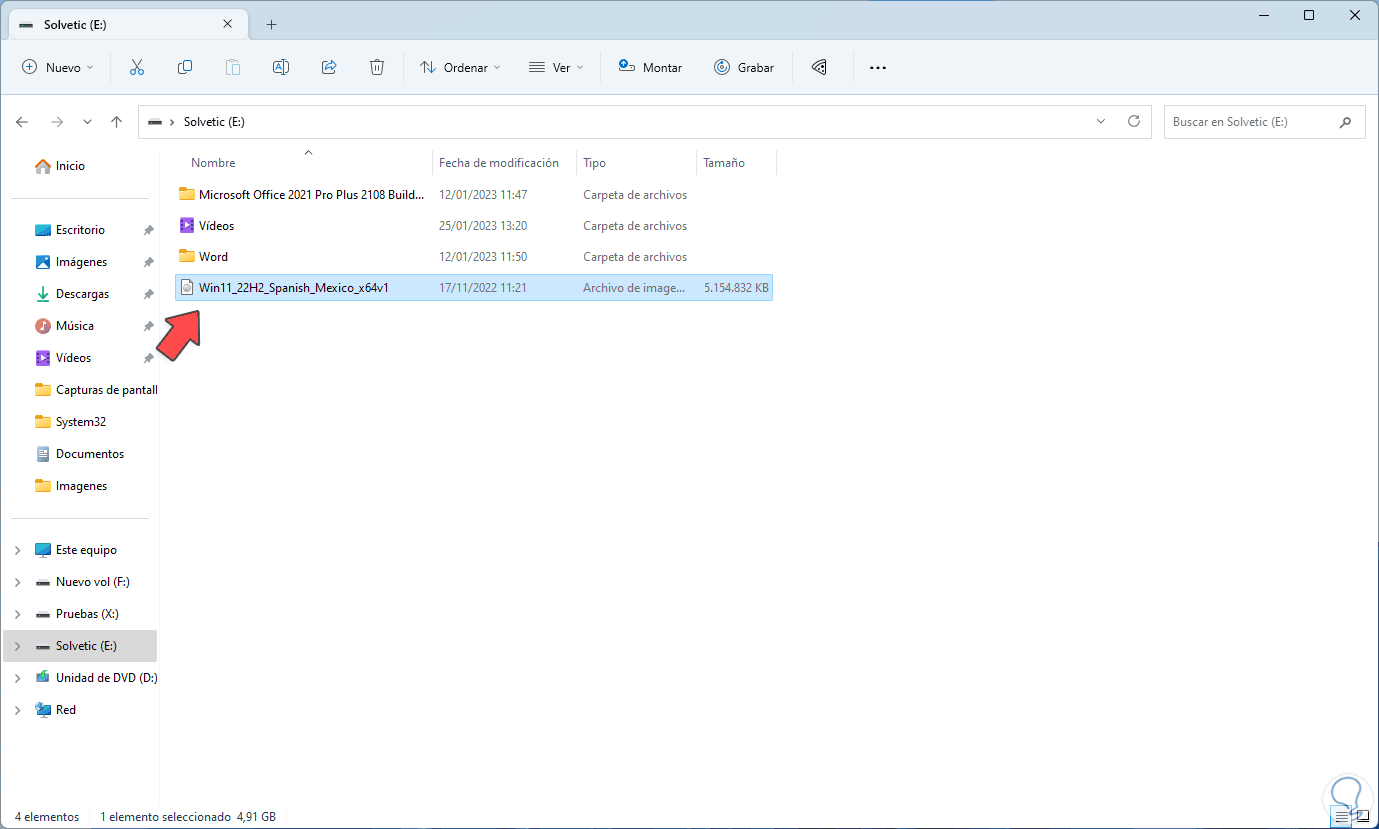The width and height of the screenshot is (1379, 829).
Task: Unpin Escritorio using its pin icon
Action: 148,230
